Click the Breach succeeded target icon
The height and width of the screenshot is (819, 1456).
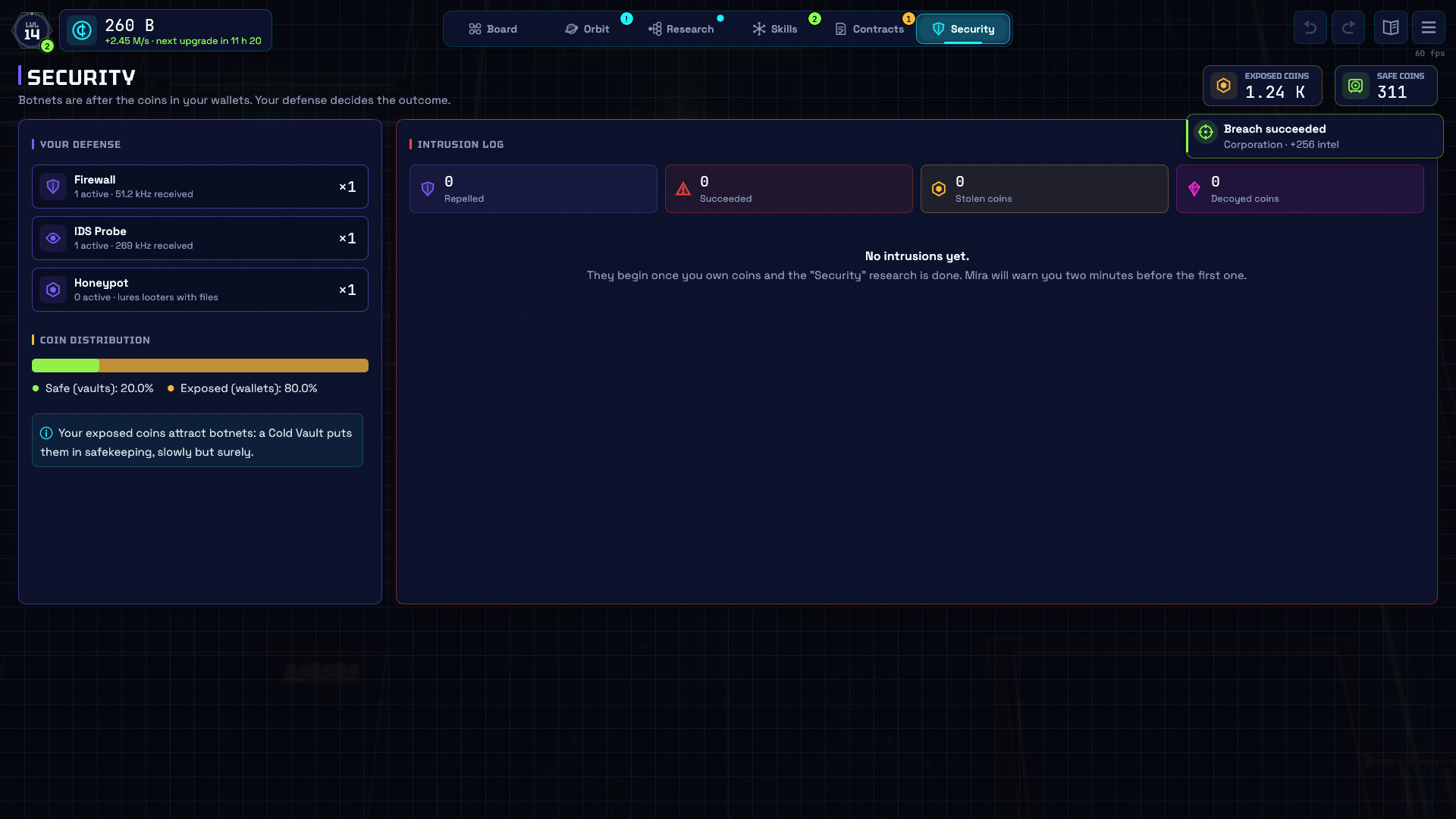(1206, 132)
